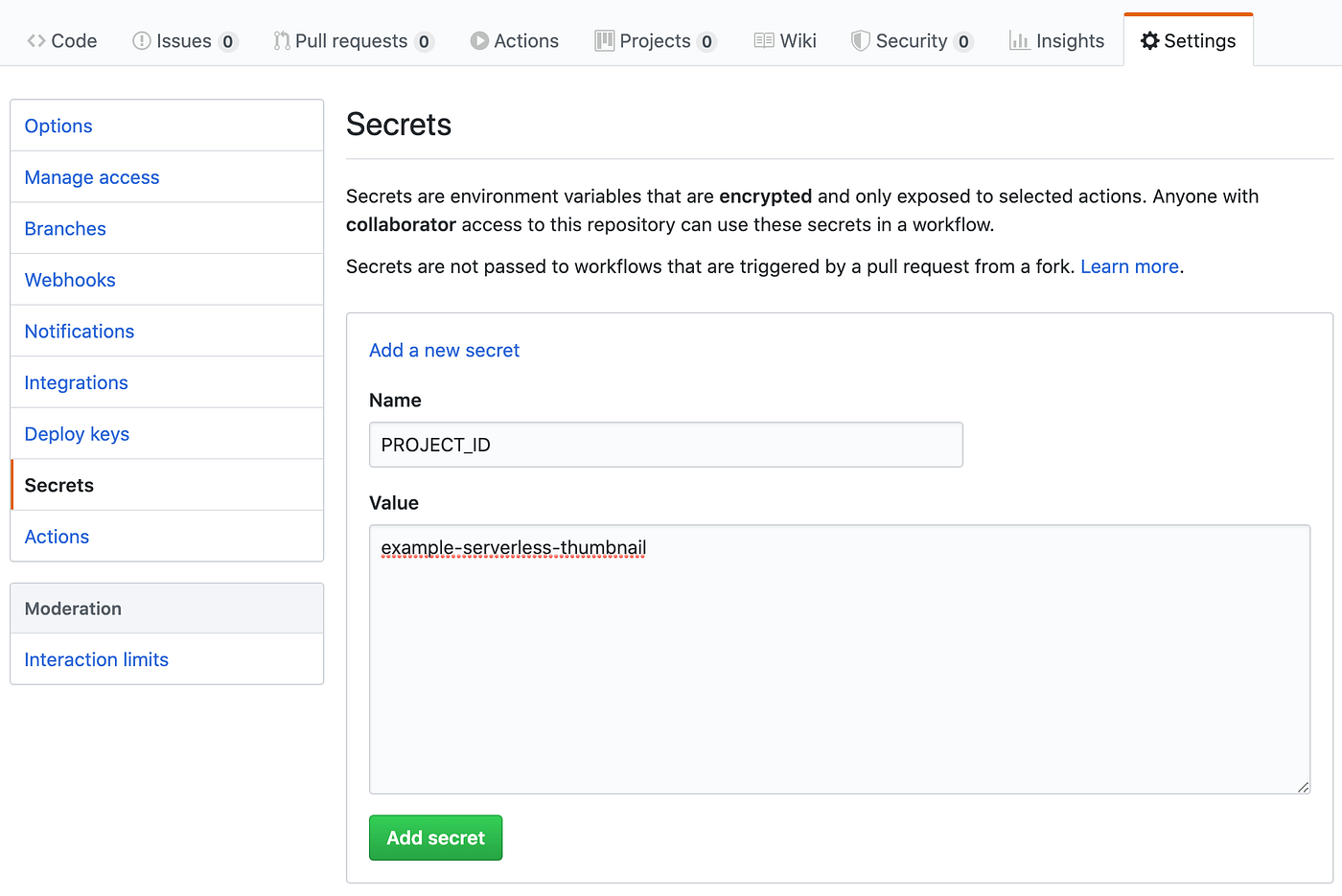1342x896 pixels.
Task: Click the Actions play icon
Action: (x=479, y=40)
